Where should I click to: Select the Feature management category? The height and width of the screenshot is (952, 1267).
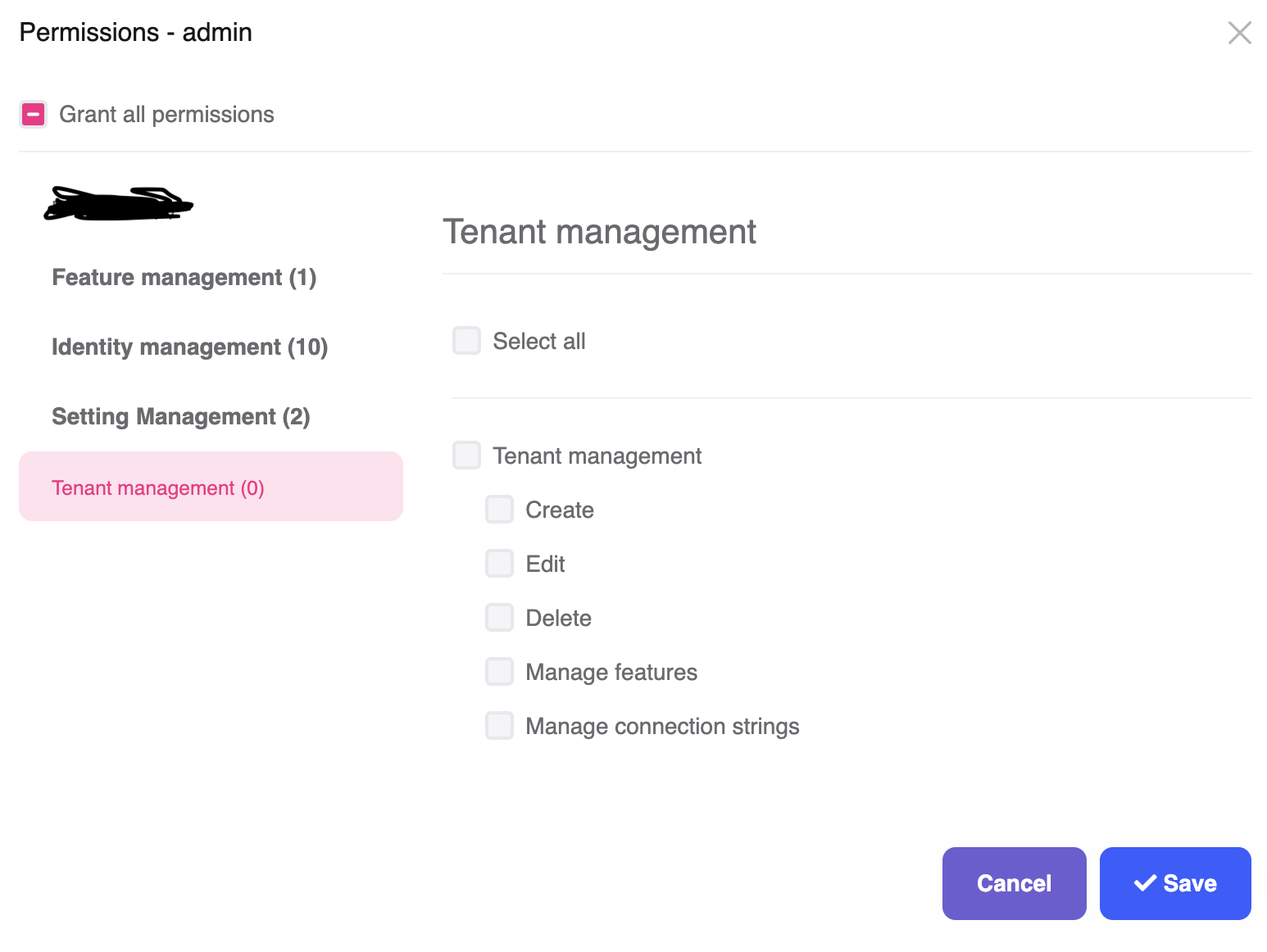pos(184,278)
